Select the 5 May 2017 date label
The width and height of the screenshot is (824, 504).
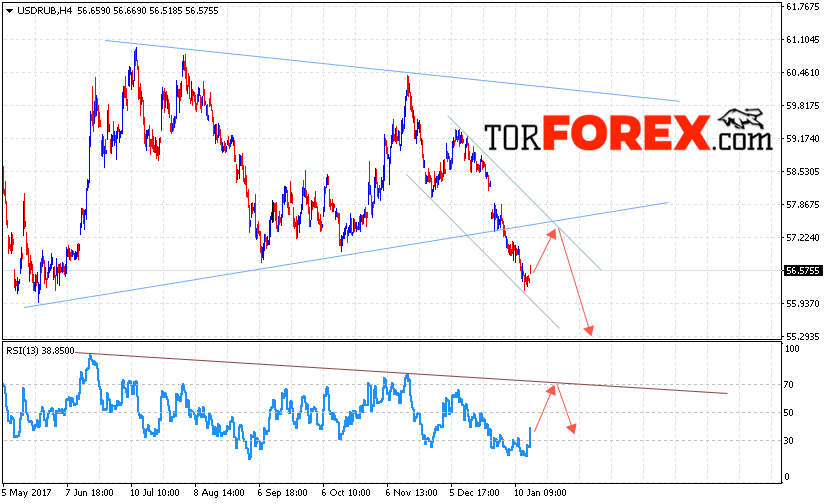point(26,493)
